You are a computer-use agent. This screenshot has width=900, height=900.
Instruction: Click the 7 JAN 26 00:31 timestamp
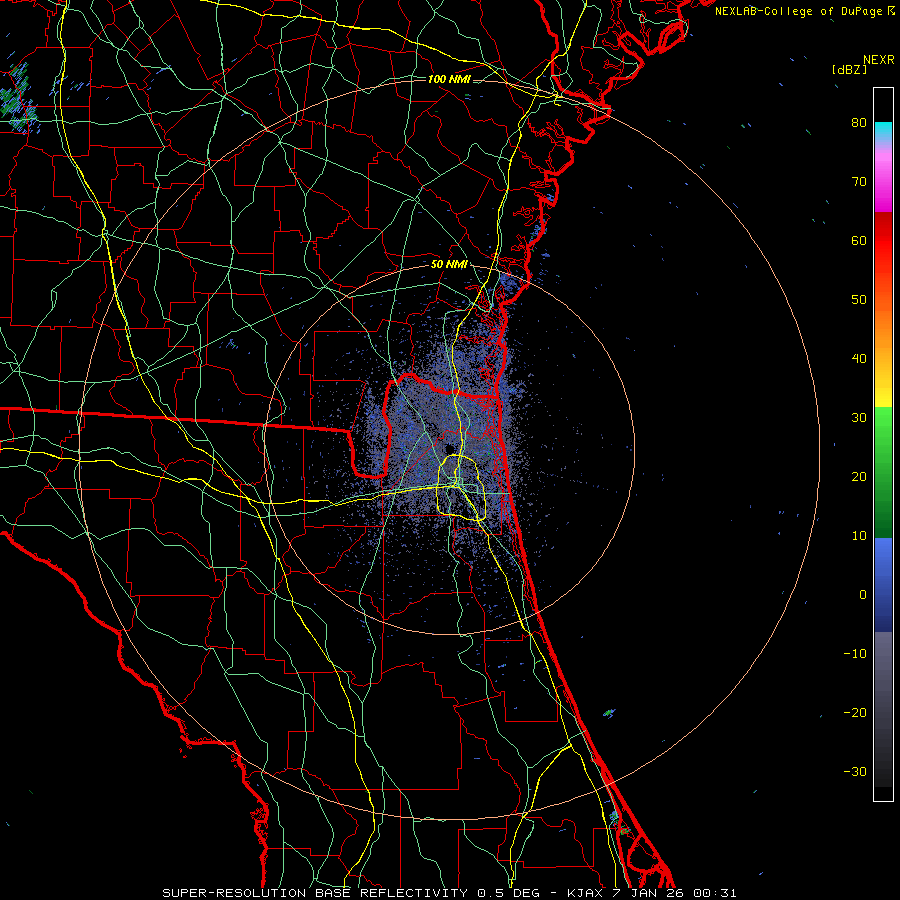pyautogui.click(x=674, y=893)
